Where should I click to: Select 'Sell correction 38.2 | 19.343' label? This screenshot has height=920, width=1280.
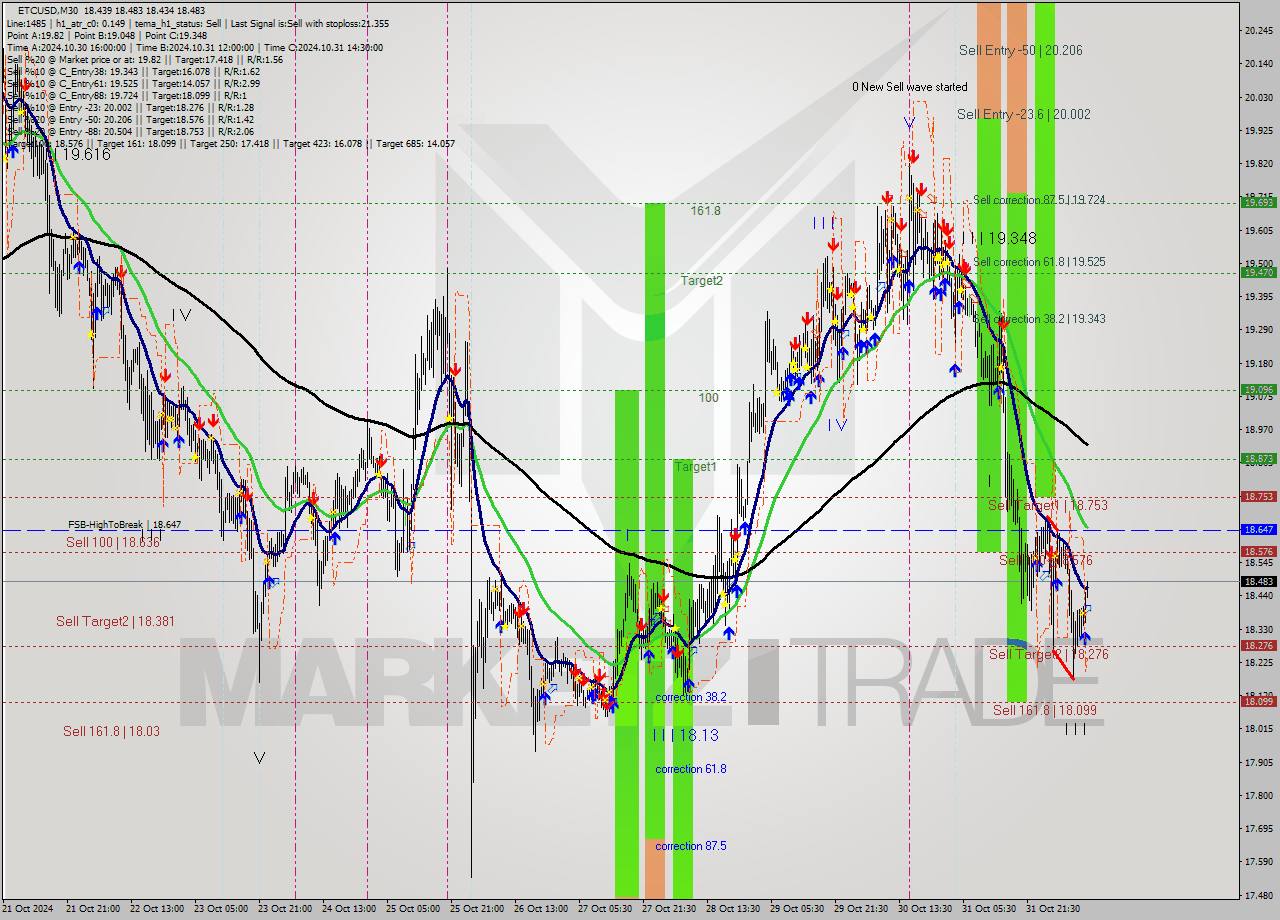pos(1039,319)
